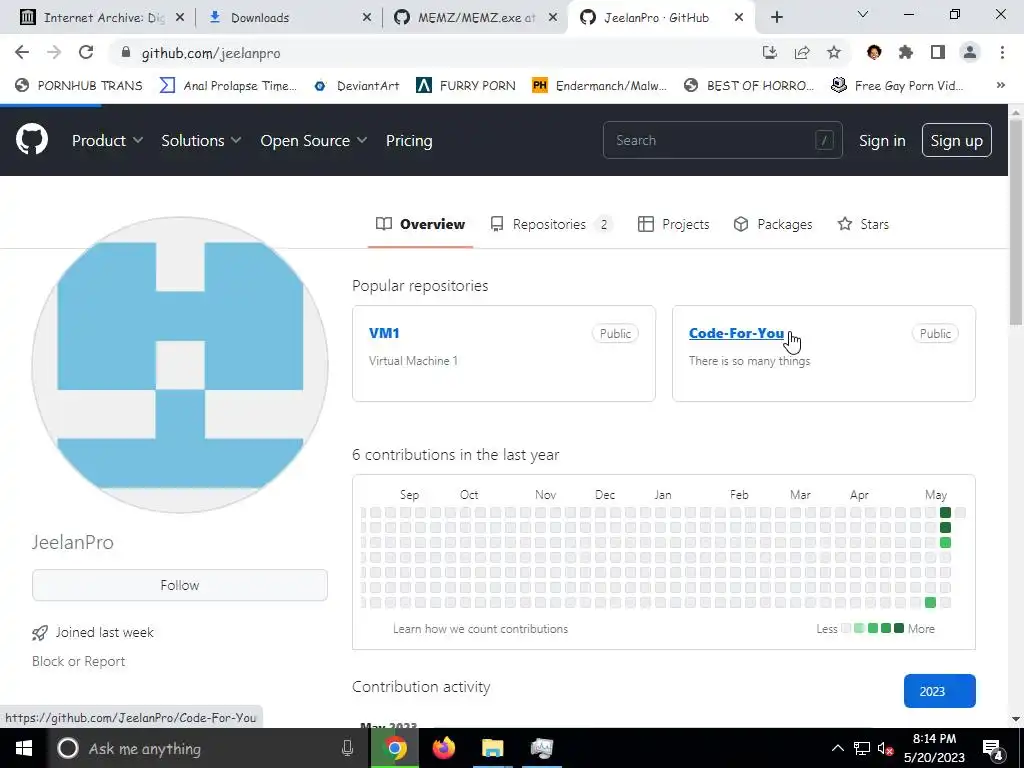1024x768 pixels.
Task: Open the Action Center notifications icon
Action: click(992, 748)
